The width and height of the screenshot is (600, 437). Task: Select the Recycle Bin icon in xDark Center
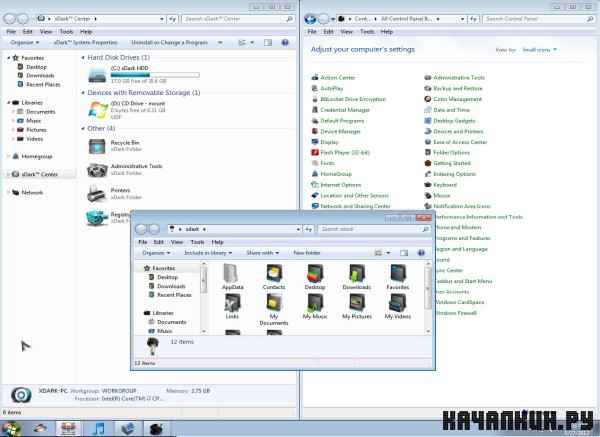tap(97, 146)
